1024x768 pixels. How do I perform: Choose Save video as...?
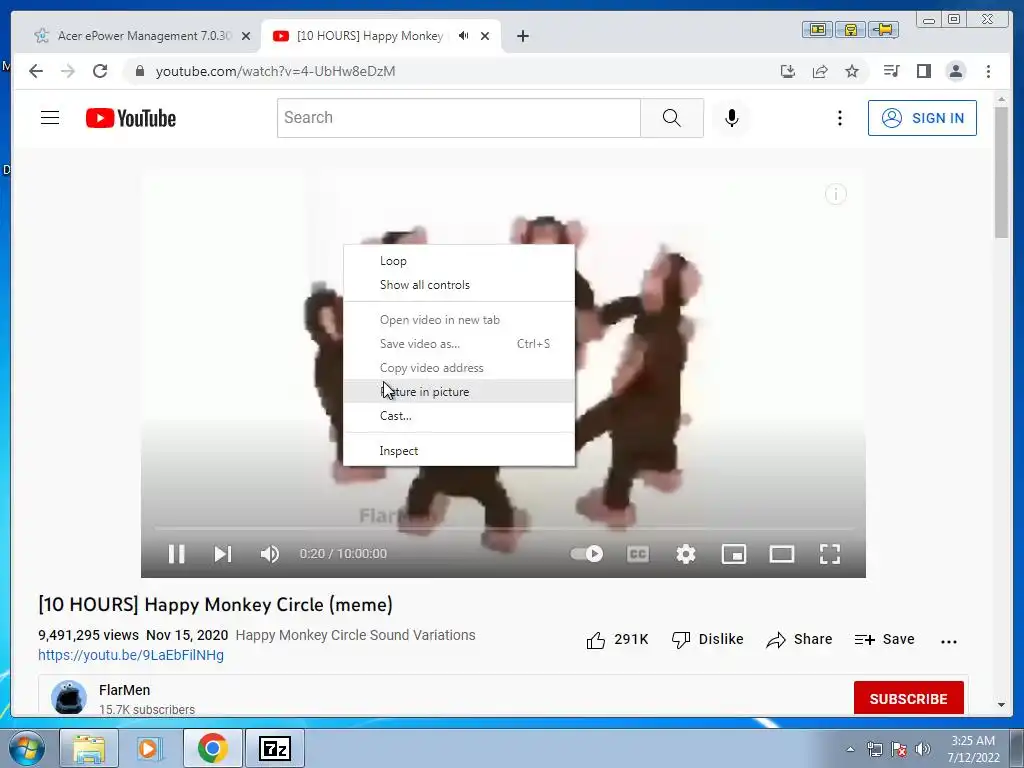pyautogui.click(x=459, y=344)
